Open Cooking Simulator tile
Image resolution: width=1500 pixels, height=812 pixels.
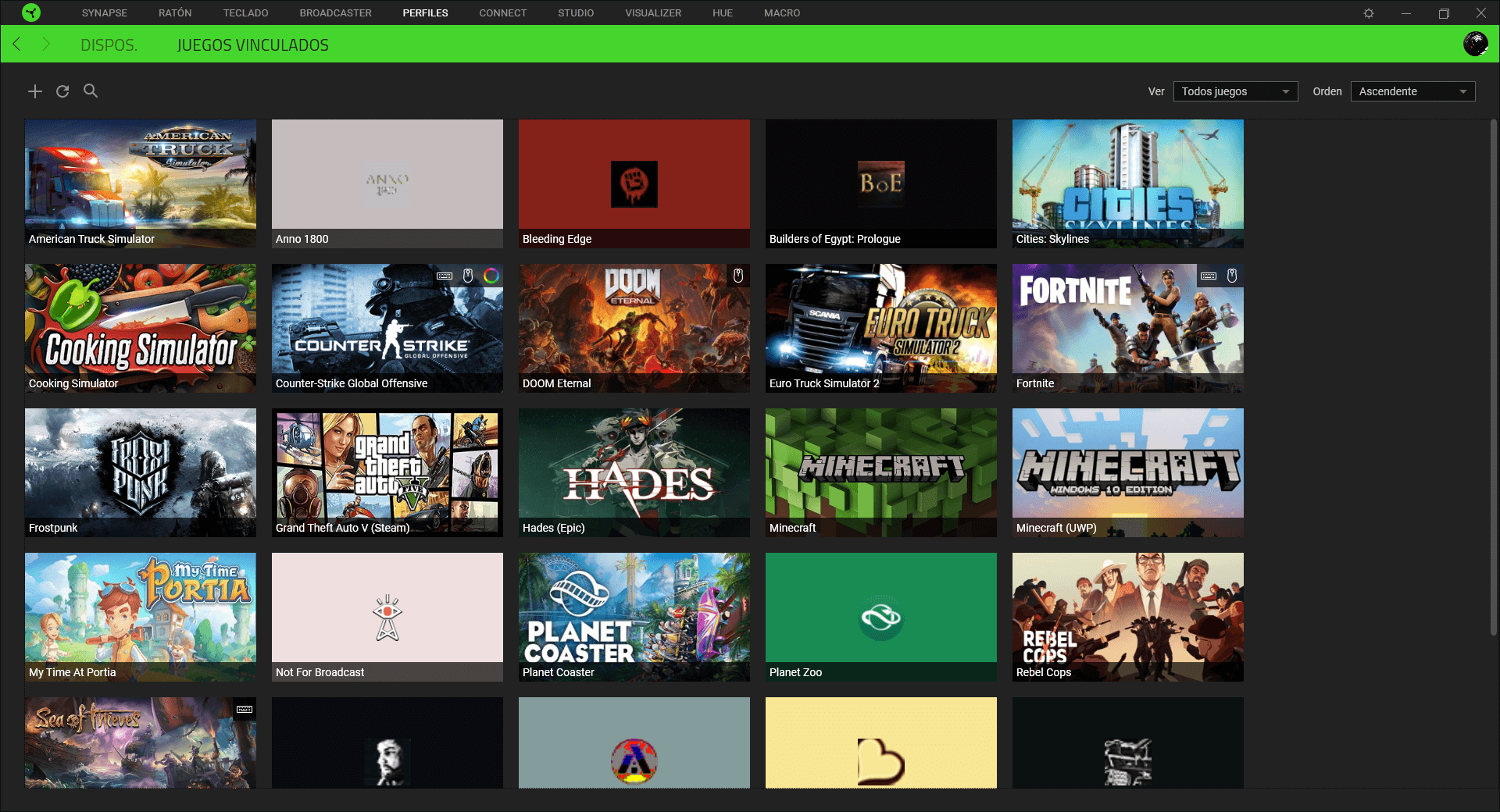[x=141, y=328]
